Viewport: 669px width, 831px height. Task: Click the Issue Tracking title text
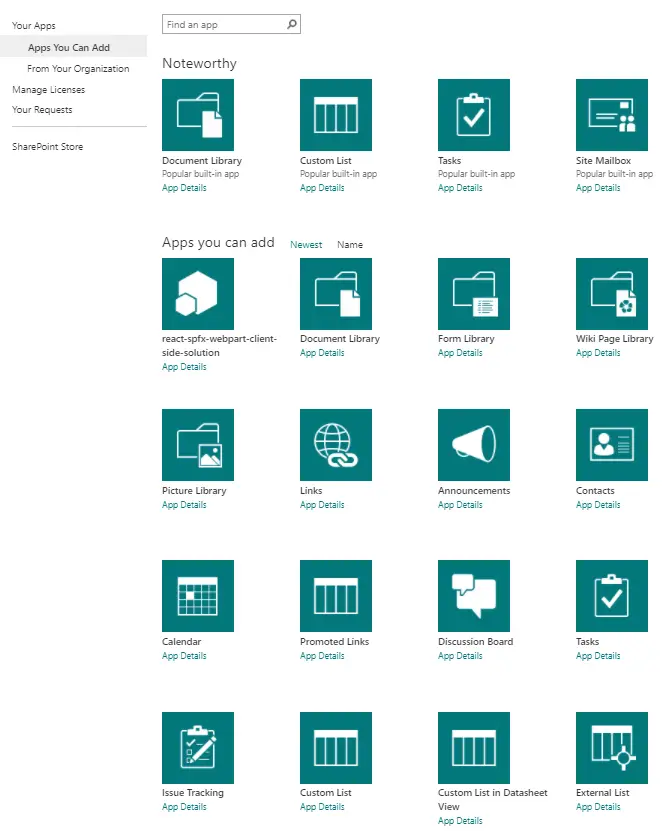point(192,793)
